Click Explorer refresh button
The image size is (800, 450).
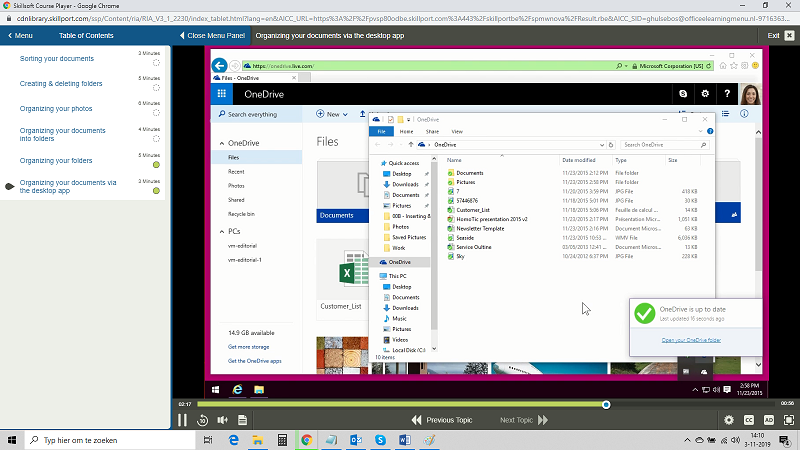[611, 145]
